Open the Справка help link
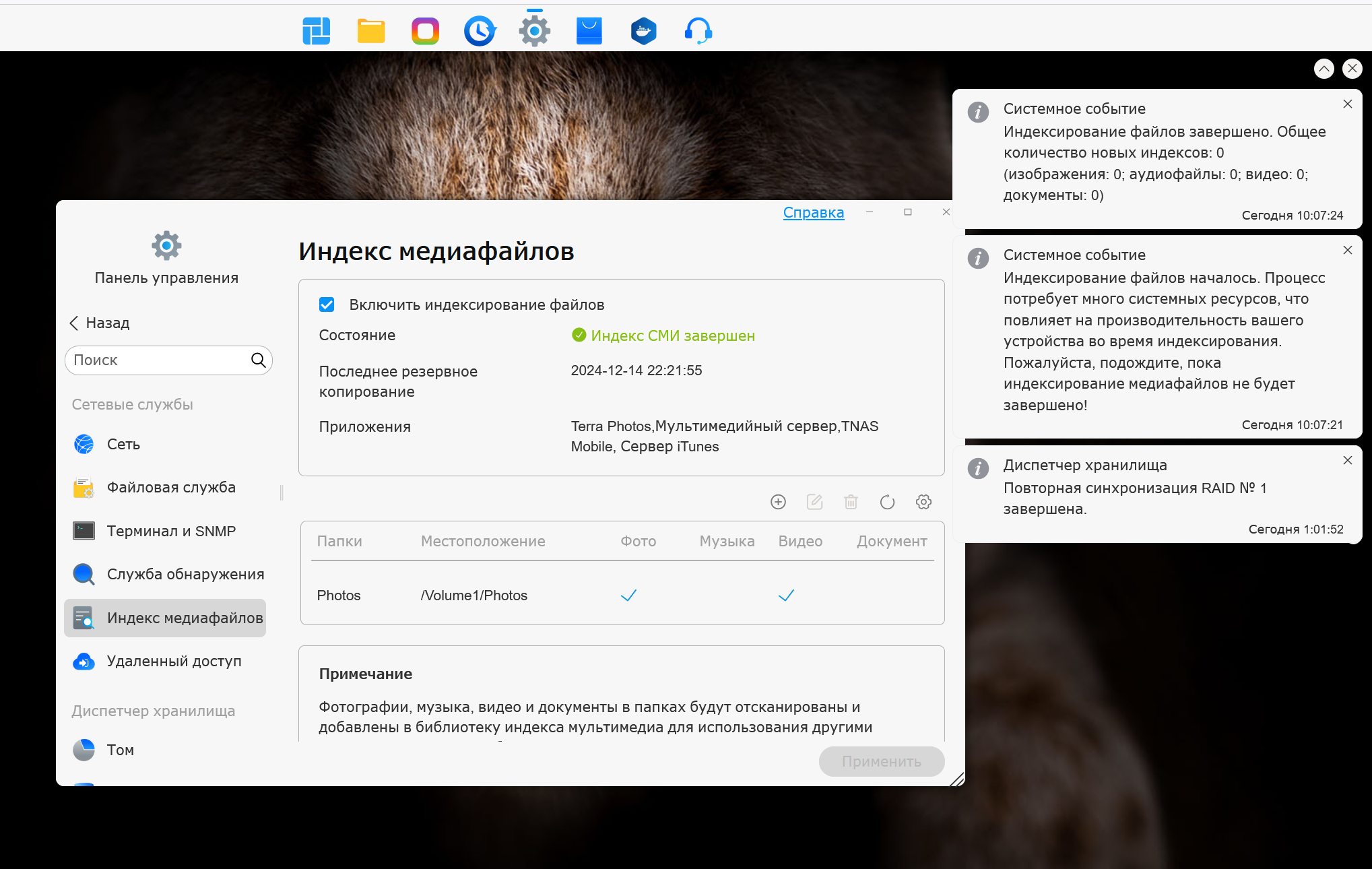This screenshot has height=869, width=1372. tap(813, 213)
